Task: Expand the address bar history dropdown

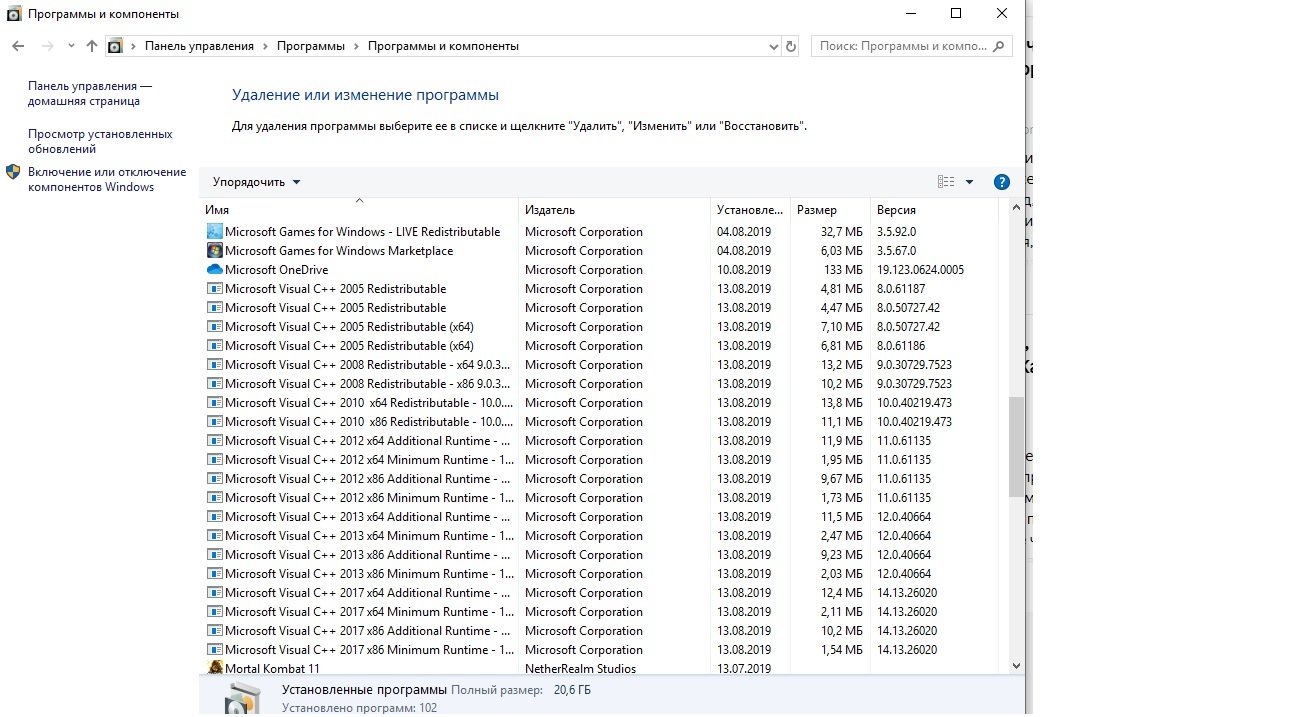Action: pyautogui.click(x=773, y=46)
